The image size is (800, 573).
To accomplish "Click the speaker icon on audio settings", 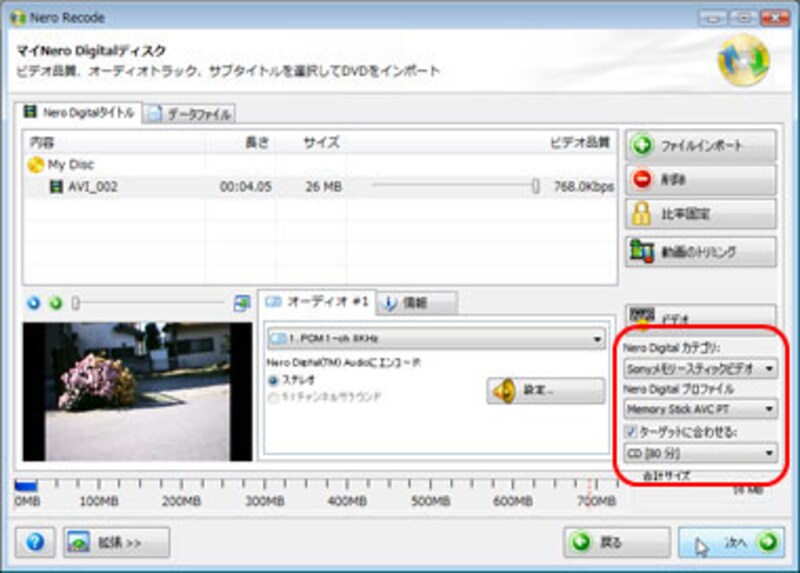I will (x=502, y=390).
